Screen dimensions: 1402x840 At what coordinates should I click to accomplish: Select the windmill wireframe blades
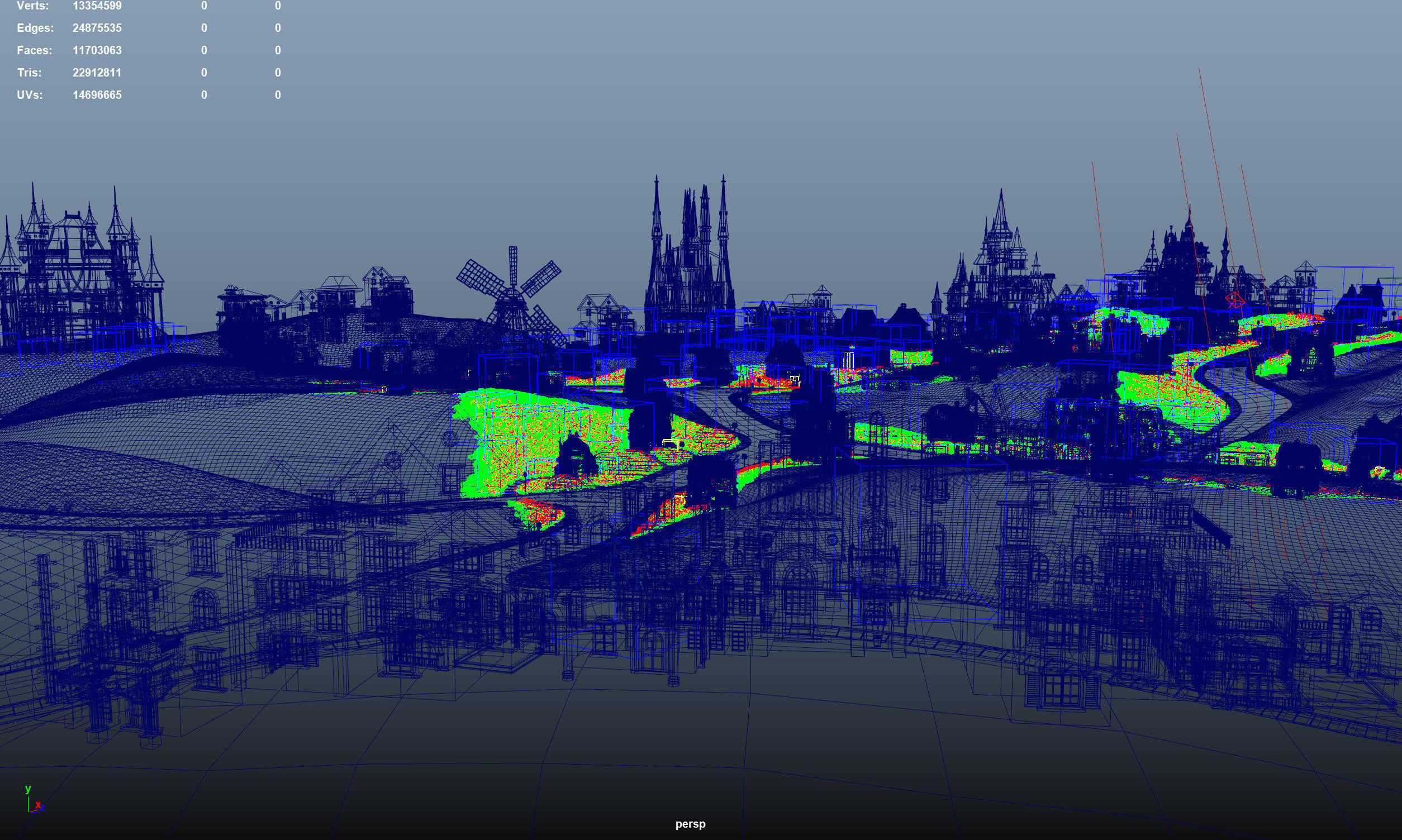512,285
